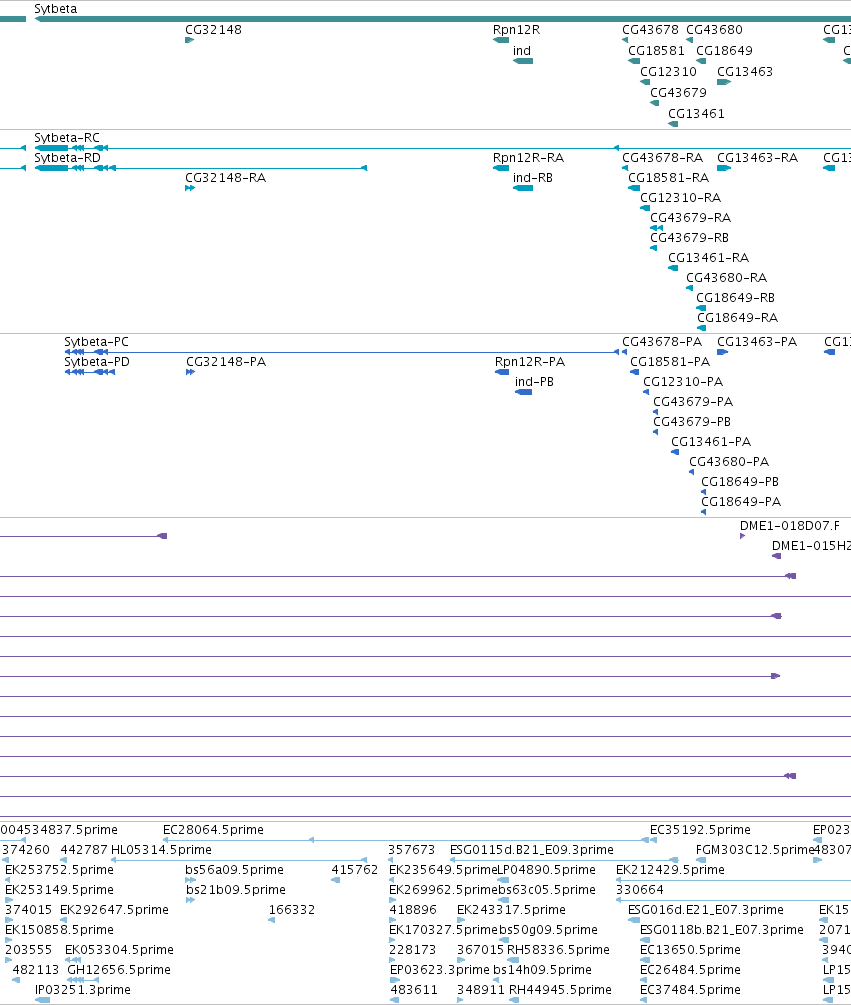851x1005 pixels.
Task: Select the bs21b09.5prime EST label
Action: coord(236,890)
